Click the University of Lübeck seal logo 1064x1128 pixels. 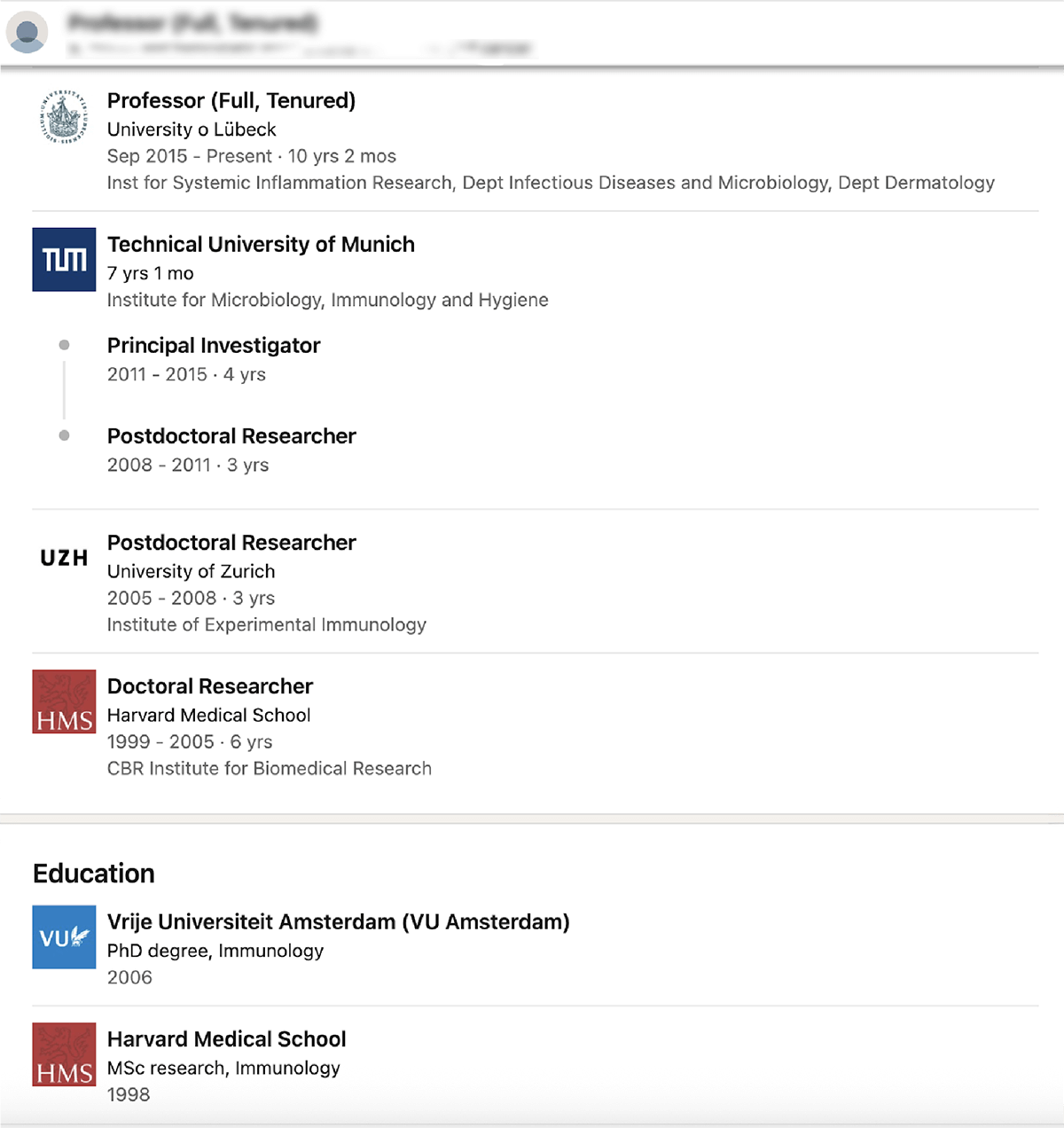64,116
